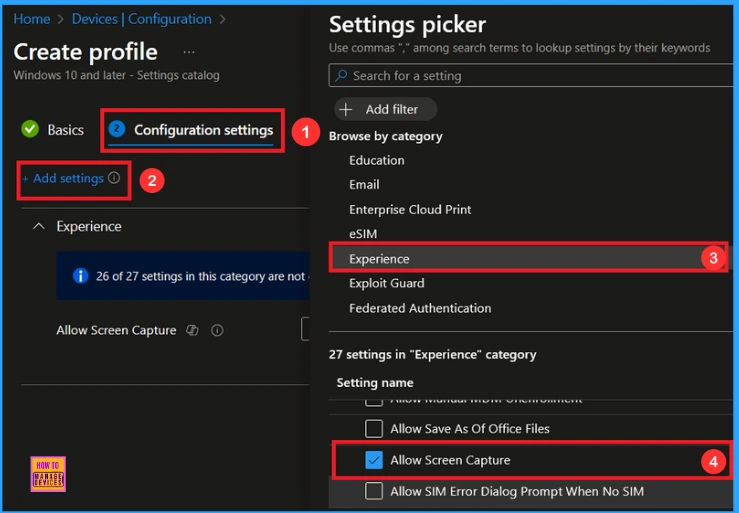Select the Education category
739x513 pixels.
coord(377,160)
